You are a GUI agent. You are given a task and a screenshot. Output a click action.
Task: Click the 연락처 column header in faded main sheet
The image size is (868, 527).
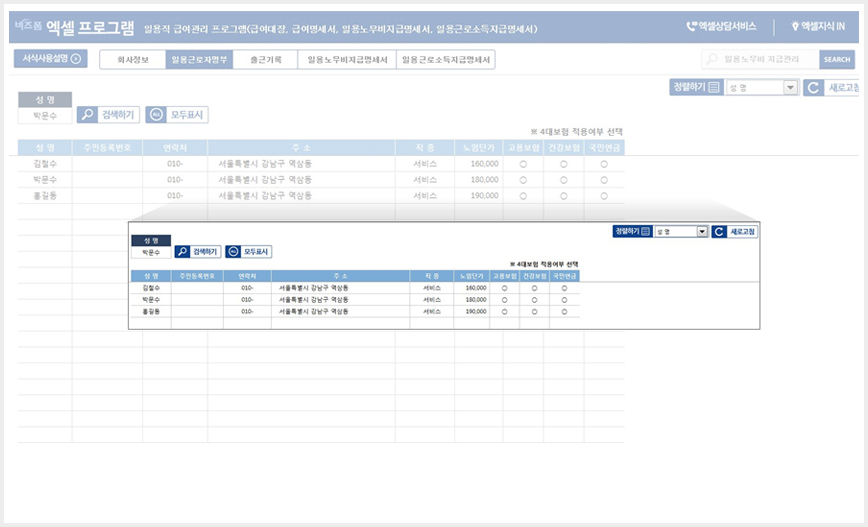(175, 148)
